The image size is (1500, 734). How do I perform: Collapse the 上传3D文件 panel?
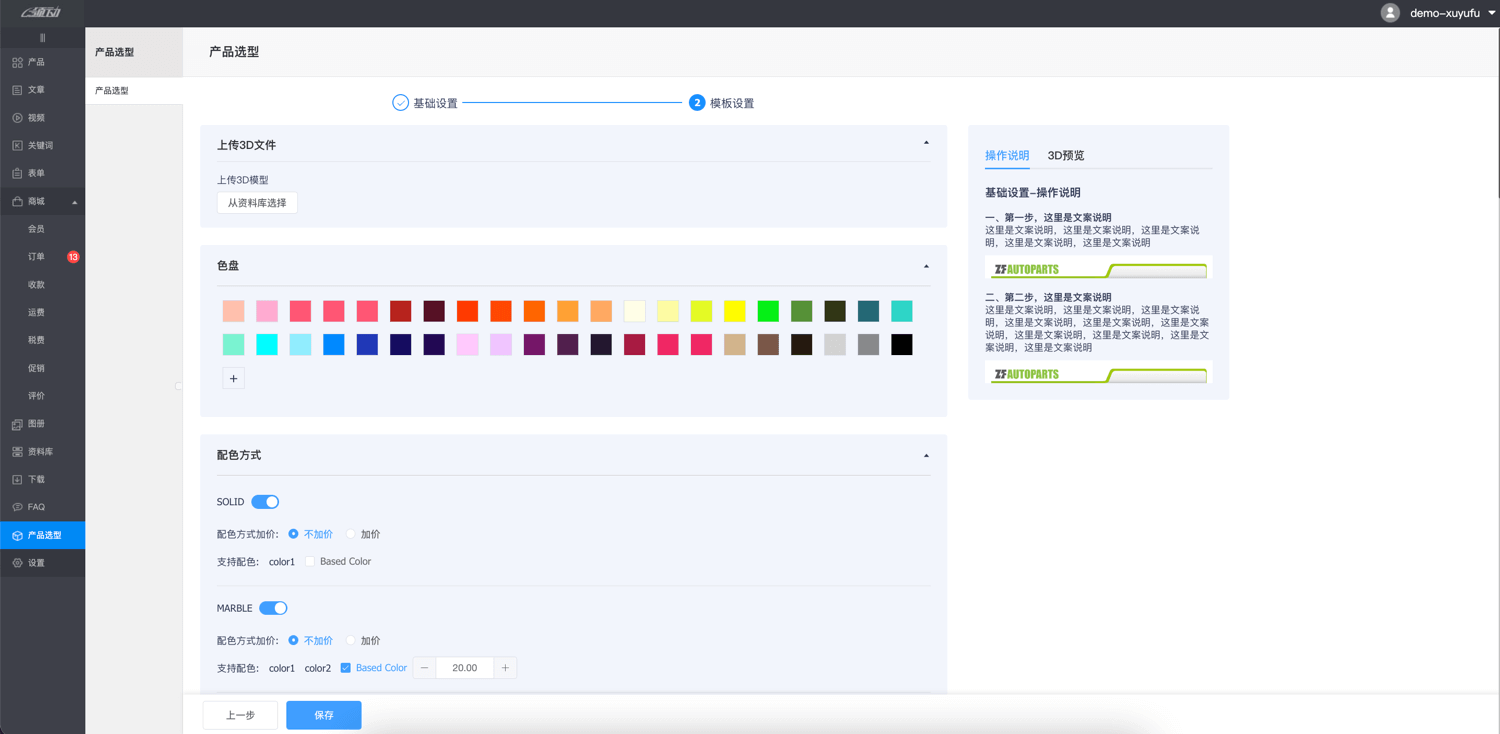926,143
